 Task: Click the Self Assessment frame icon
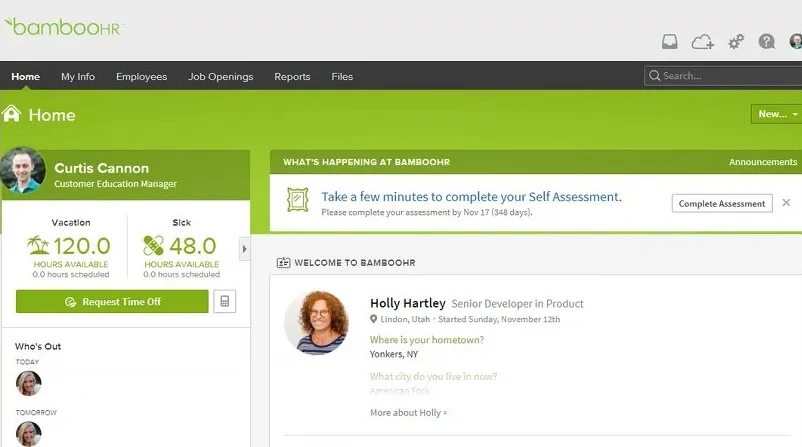(x=298, y=200)
